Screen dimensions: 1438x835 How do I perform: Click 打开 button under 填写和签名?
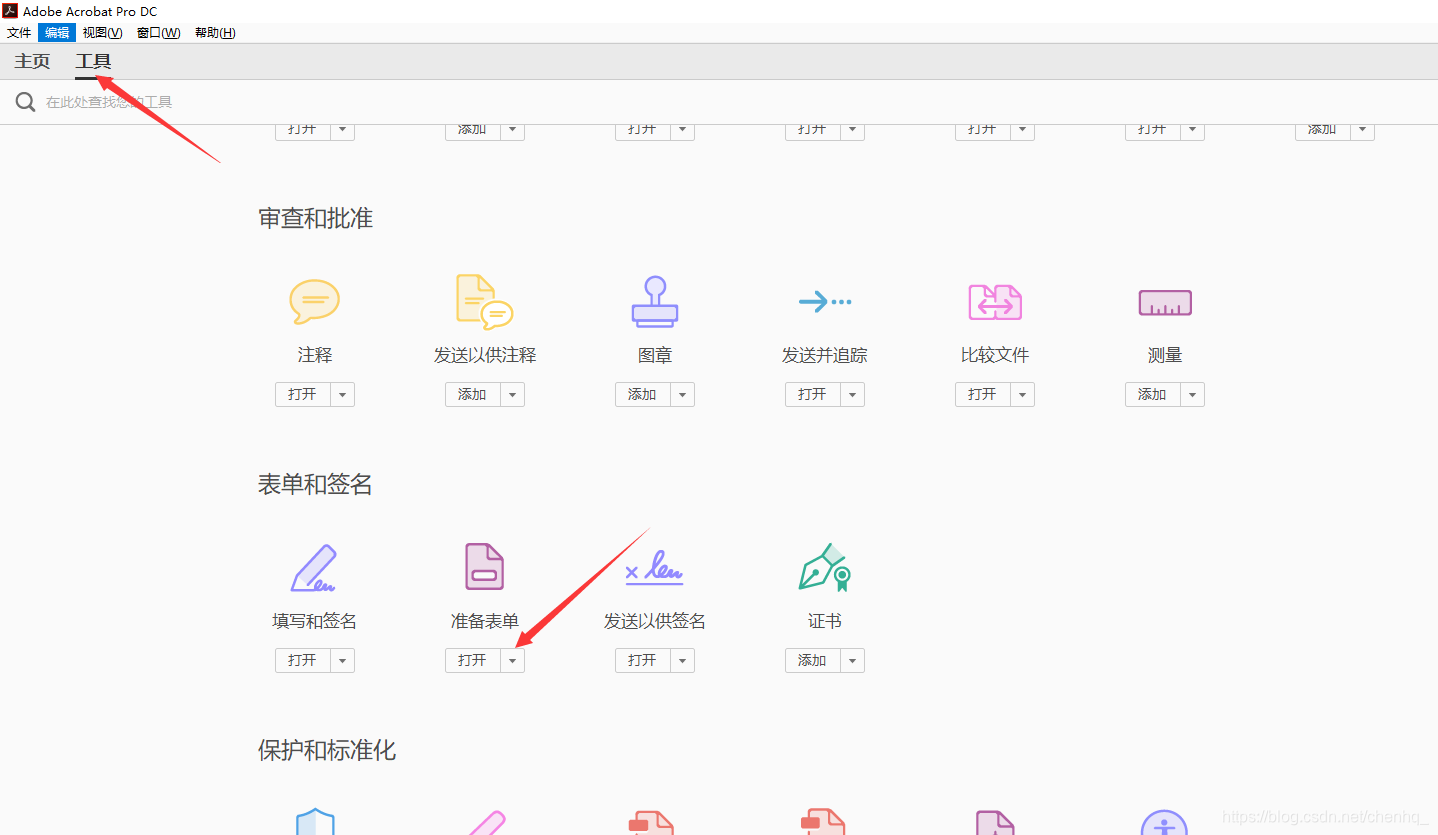click(303, 660)
